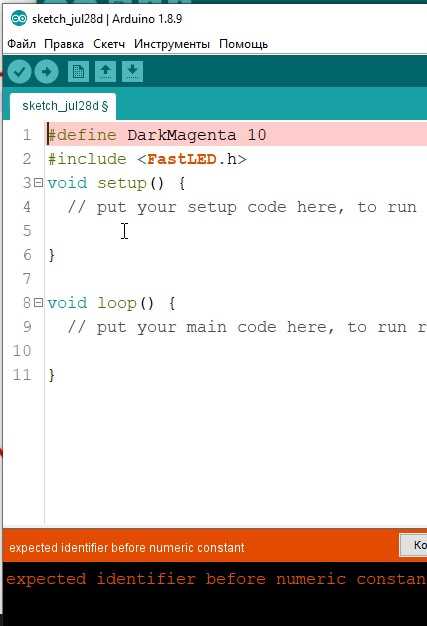
Task: Click the closing brace on line 11
Action: pyautogui.click(x=51, y=375)
